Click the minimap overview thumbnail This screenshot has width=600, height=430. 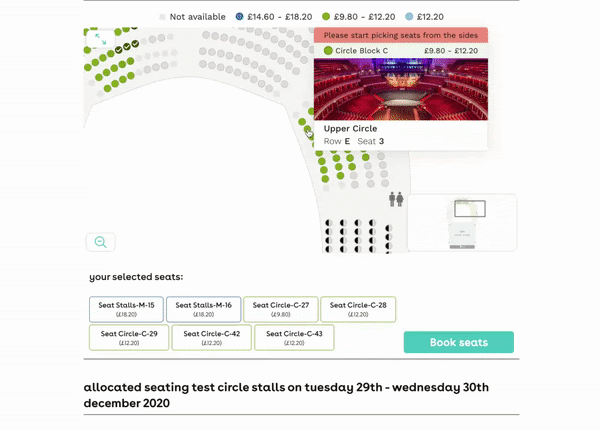(462, 222)
